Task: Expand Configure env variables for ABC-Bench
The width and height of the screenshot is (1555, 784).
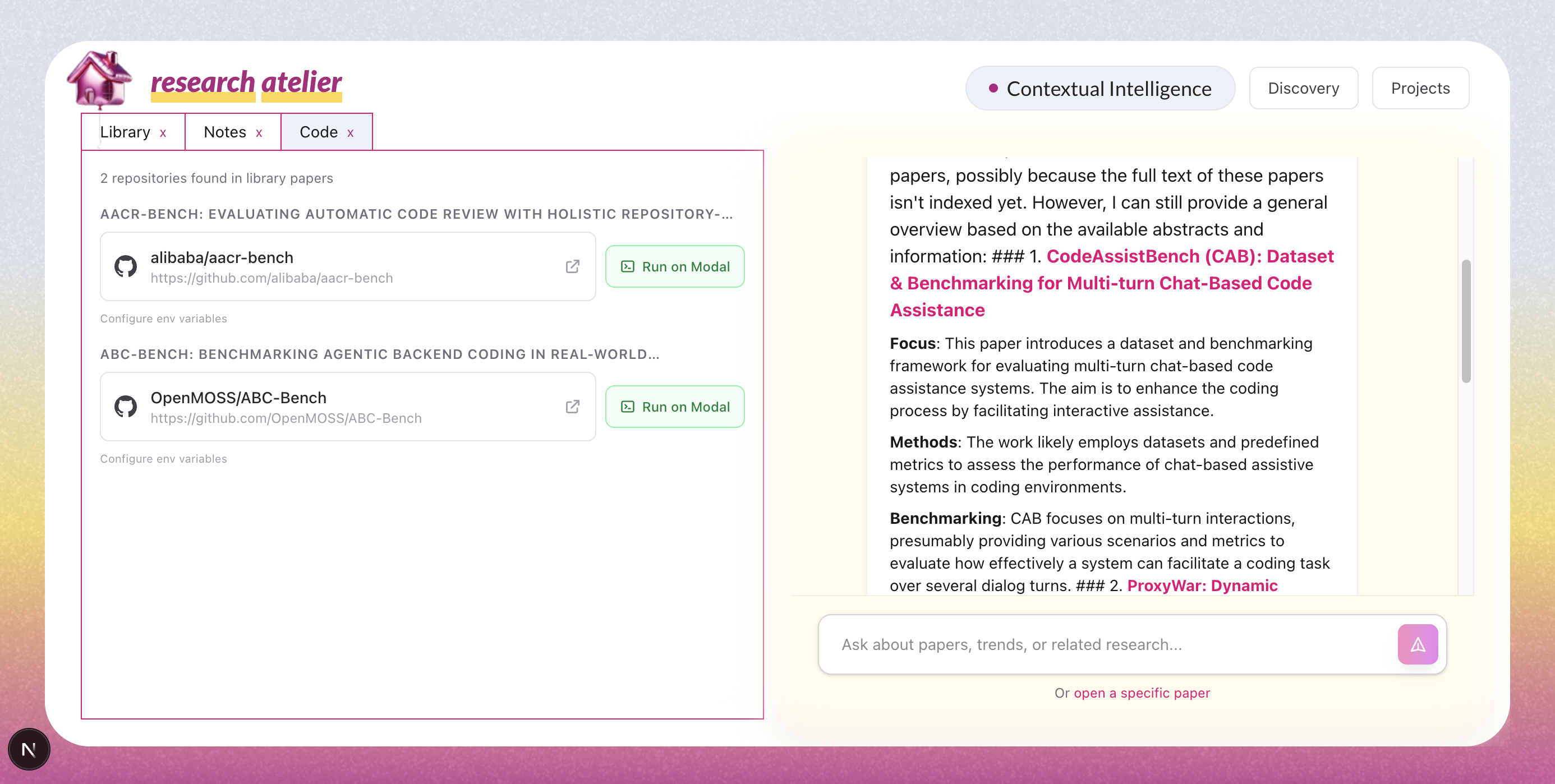Action: tap(164, 459)
